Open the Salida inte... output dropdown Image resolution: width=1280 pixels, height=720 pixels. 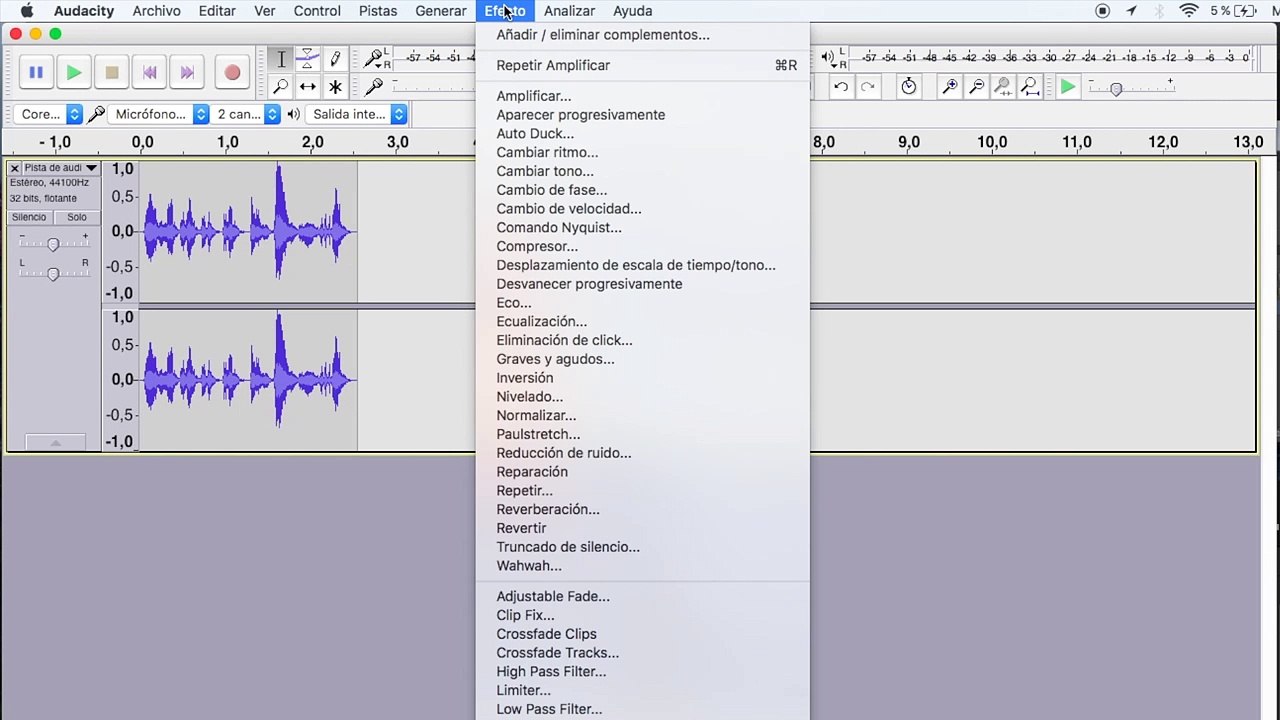tap(357, 114)
